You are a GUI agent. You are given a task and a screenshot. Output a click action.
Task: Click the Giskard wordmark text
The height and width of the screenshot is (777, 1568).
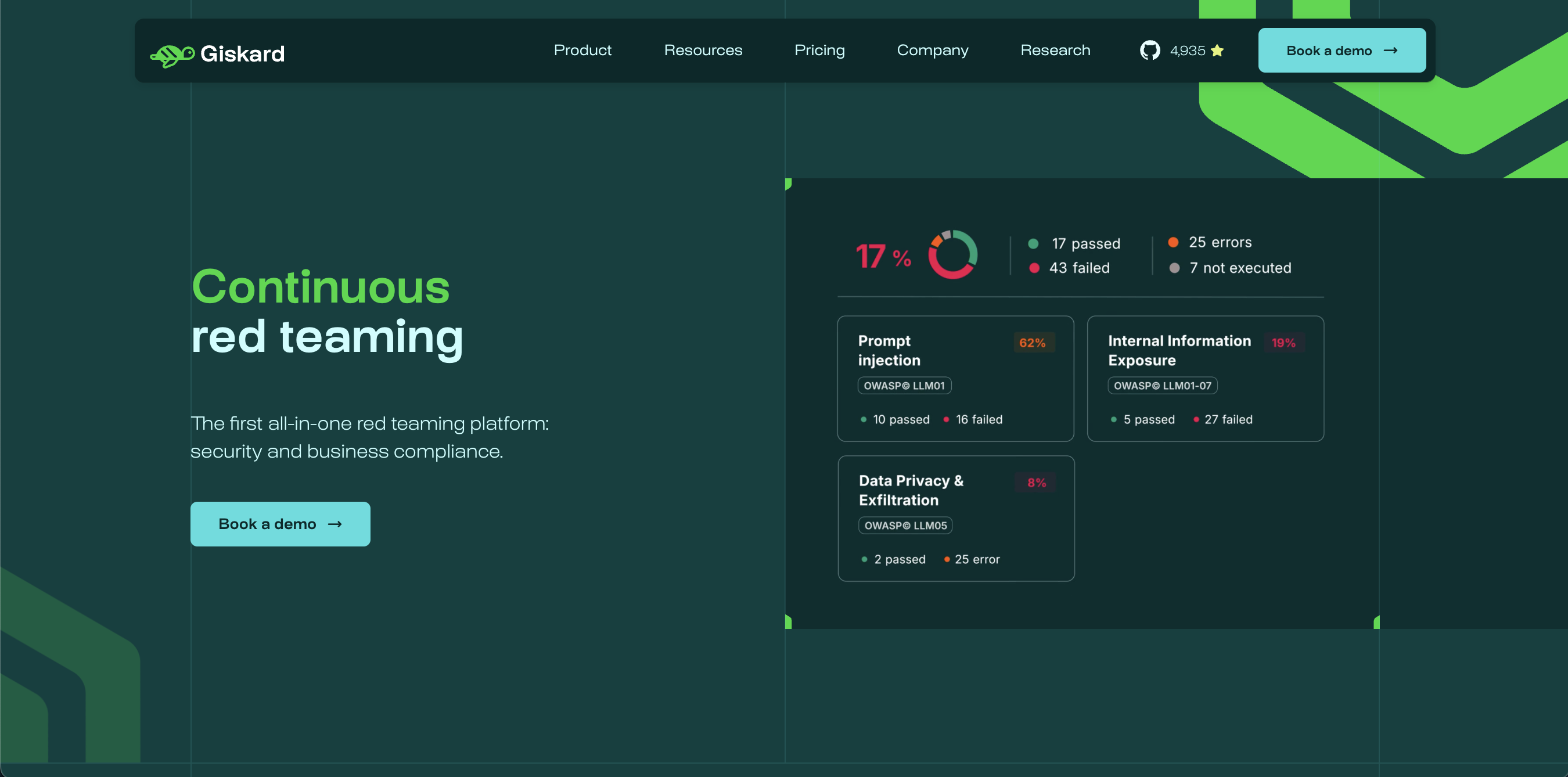242,54
